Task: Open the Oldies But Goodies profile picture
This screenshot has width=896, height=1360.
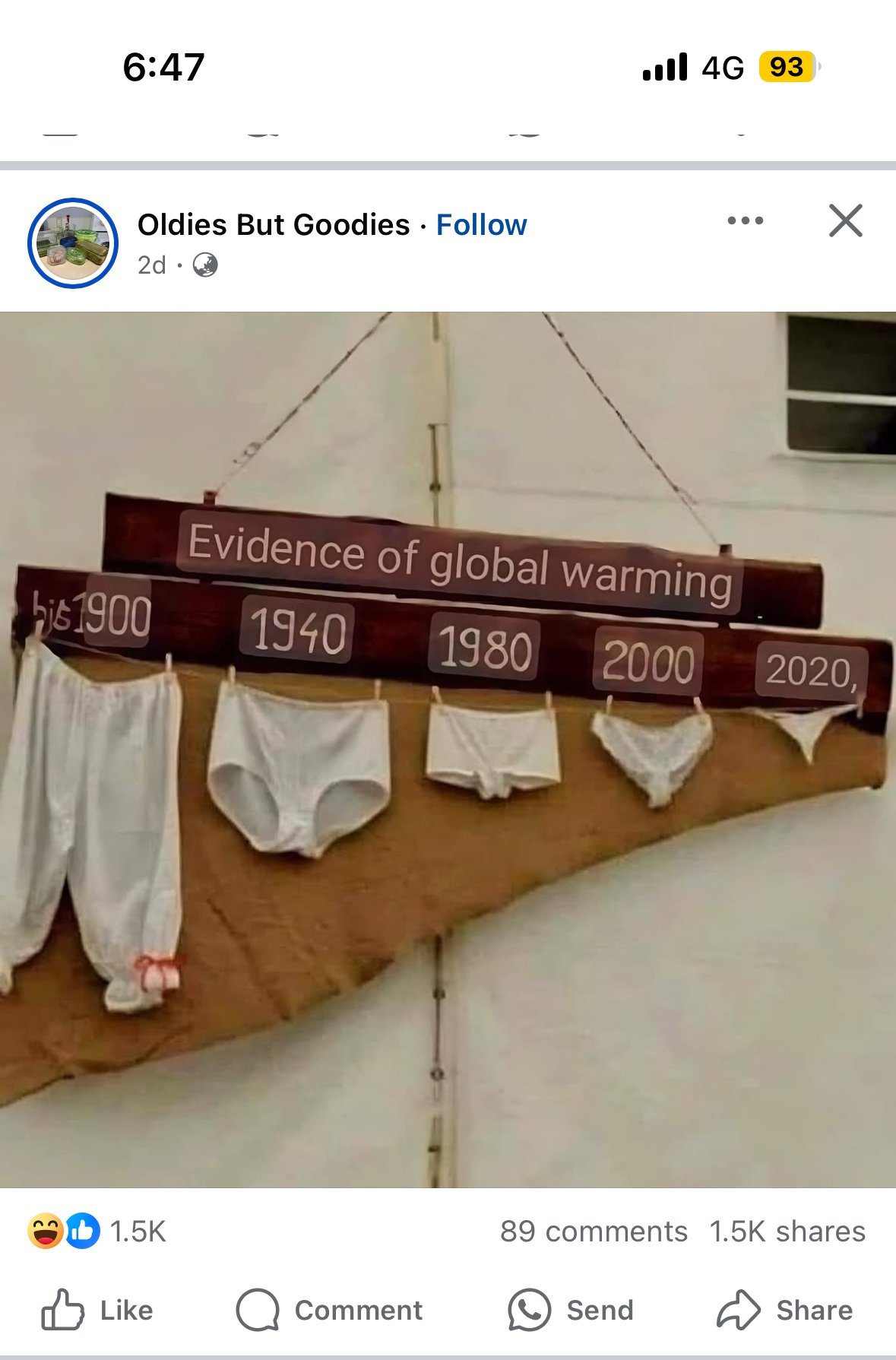Action: click(73, 243)
